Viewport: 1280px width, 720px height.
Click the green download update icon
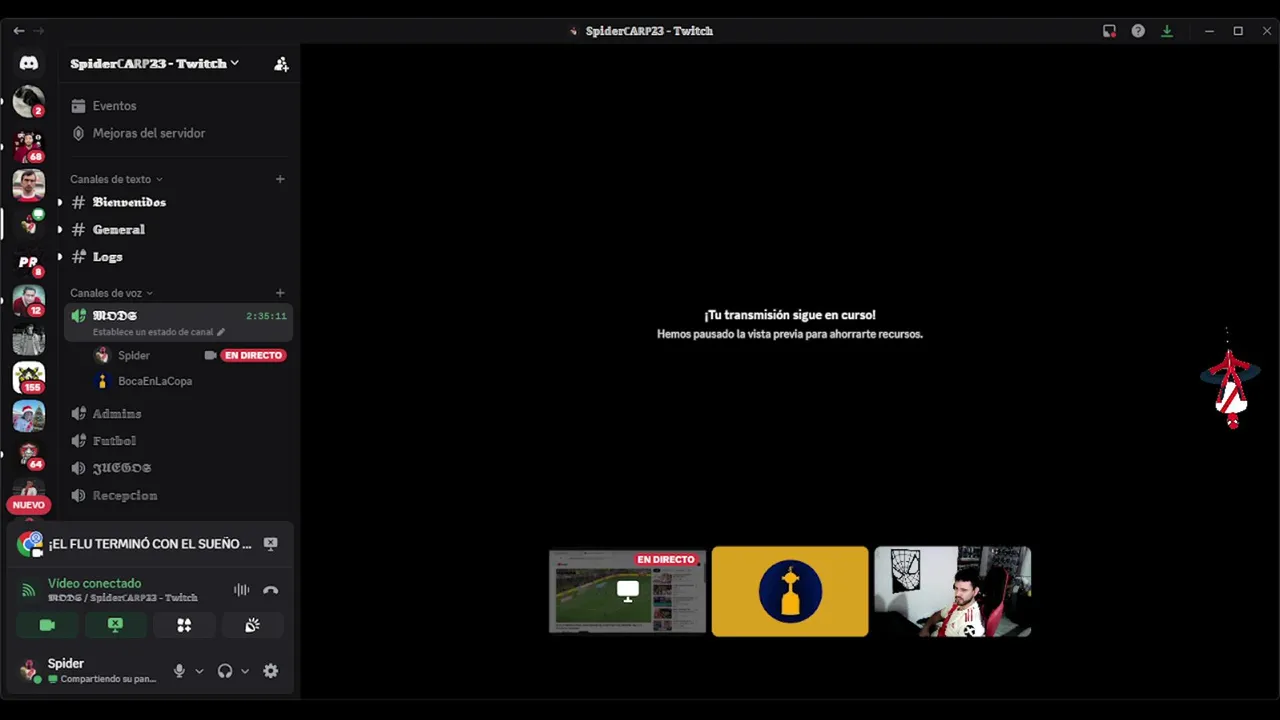tap(1166, 31)
